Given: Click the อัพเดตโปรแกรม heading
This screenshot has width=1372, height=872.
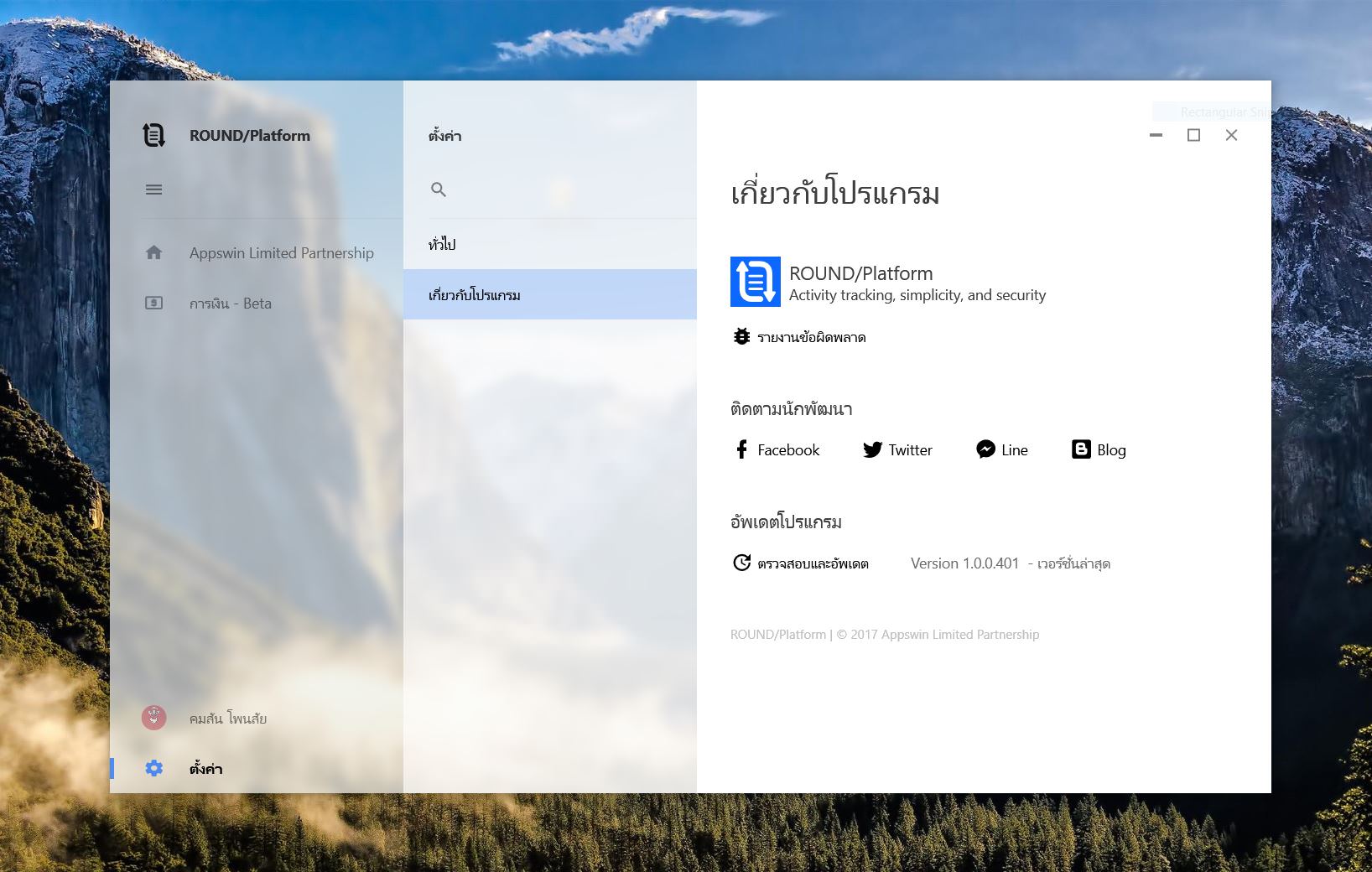Looking at the screenshot, I should click(x=786, y=522).
